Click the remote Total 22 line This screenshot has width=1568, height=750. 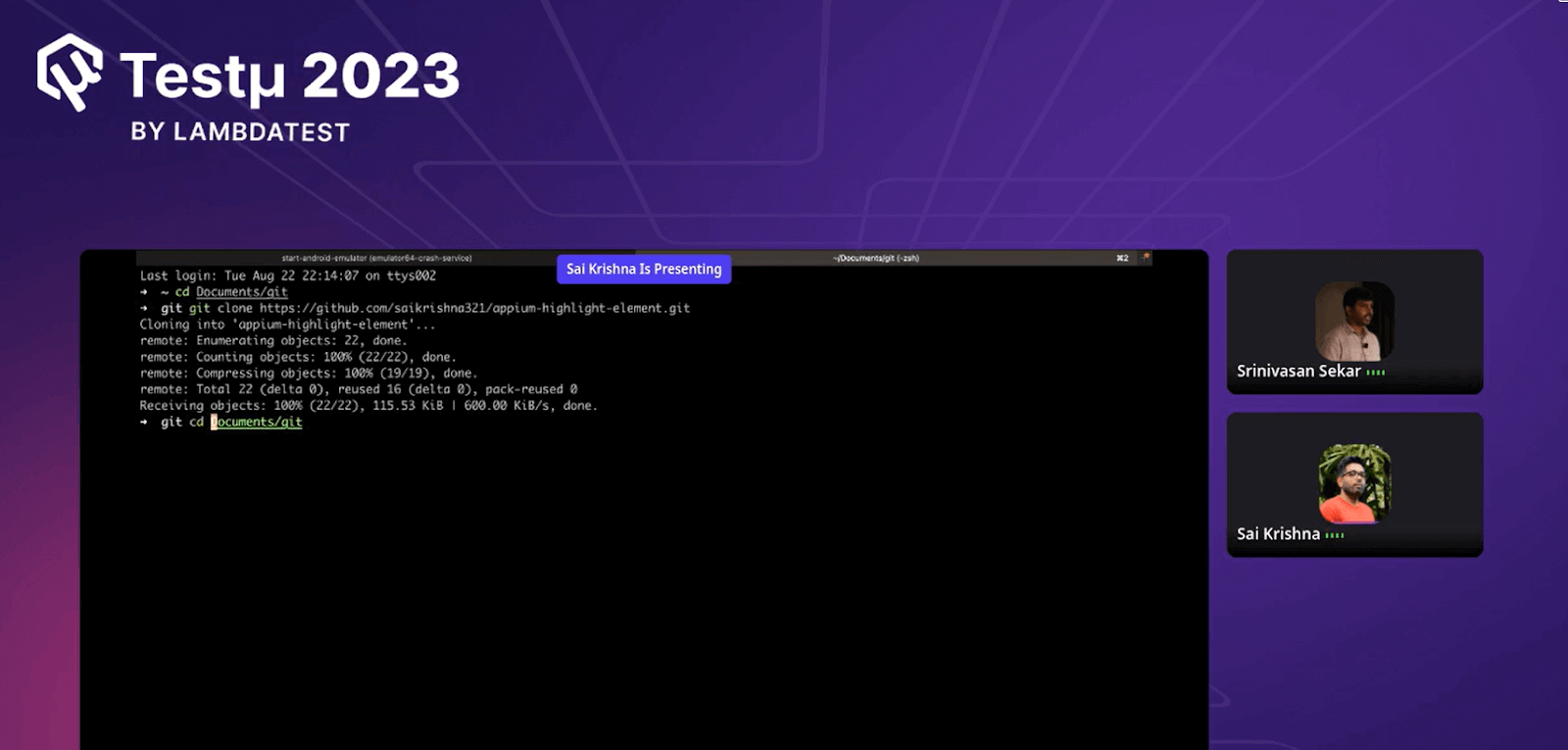359,389
